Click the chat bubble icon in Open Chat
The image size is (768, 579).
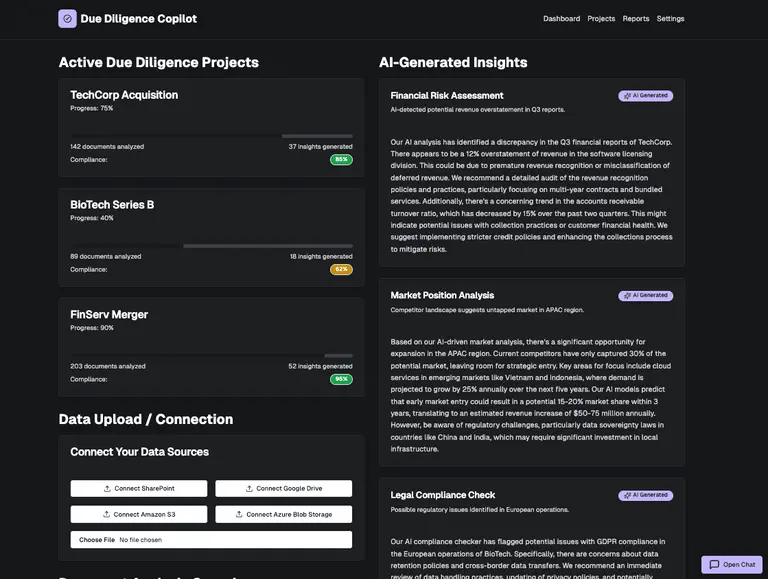point(713,565)
